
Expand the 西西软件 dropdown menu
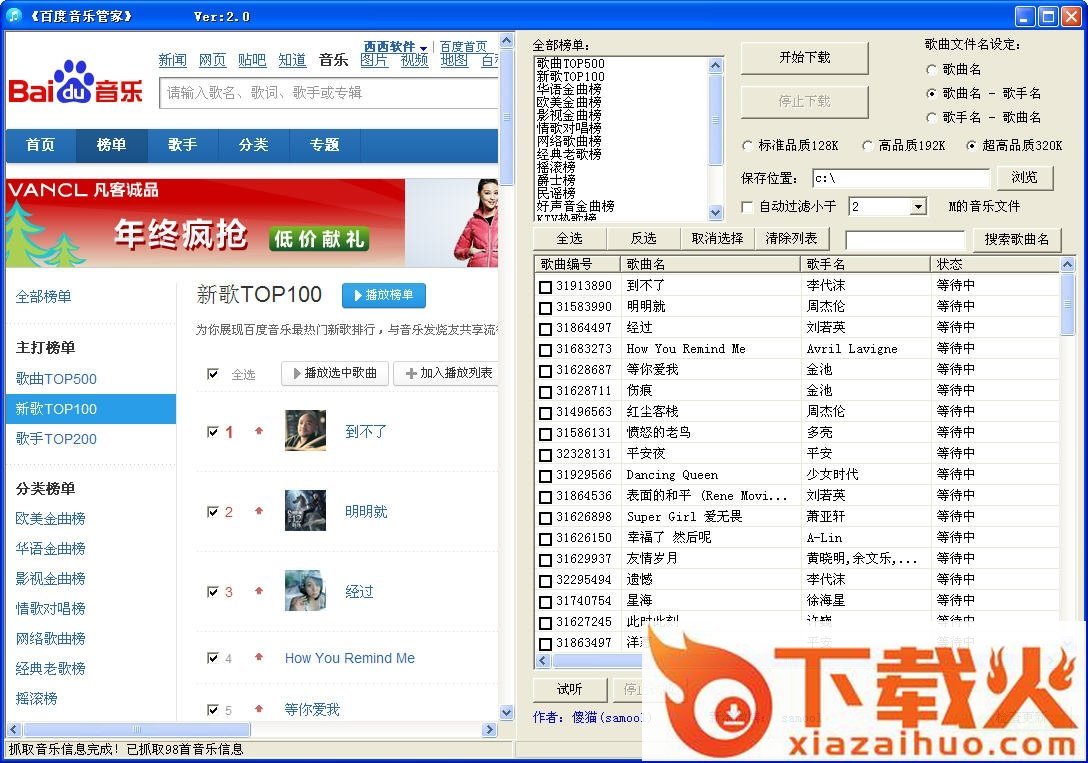[423, 49]
